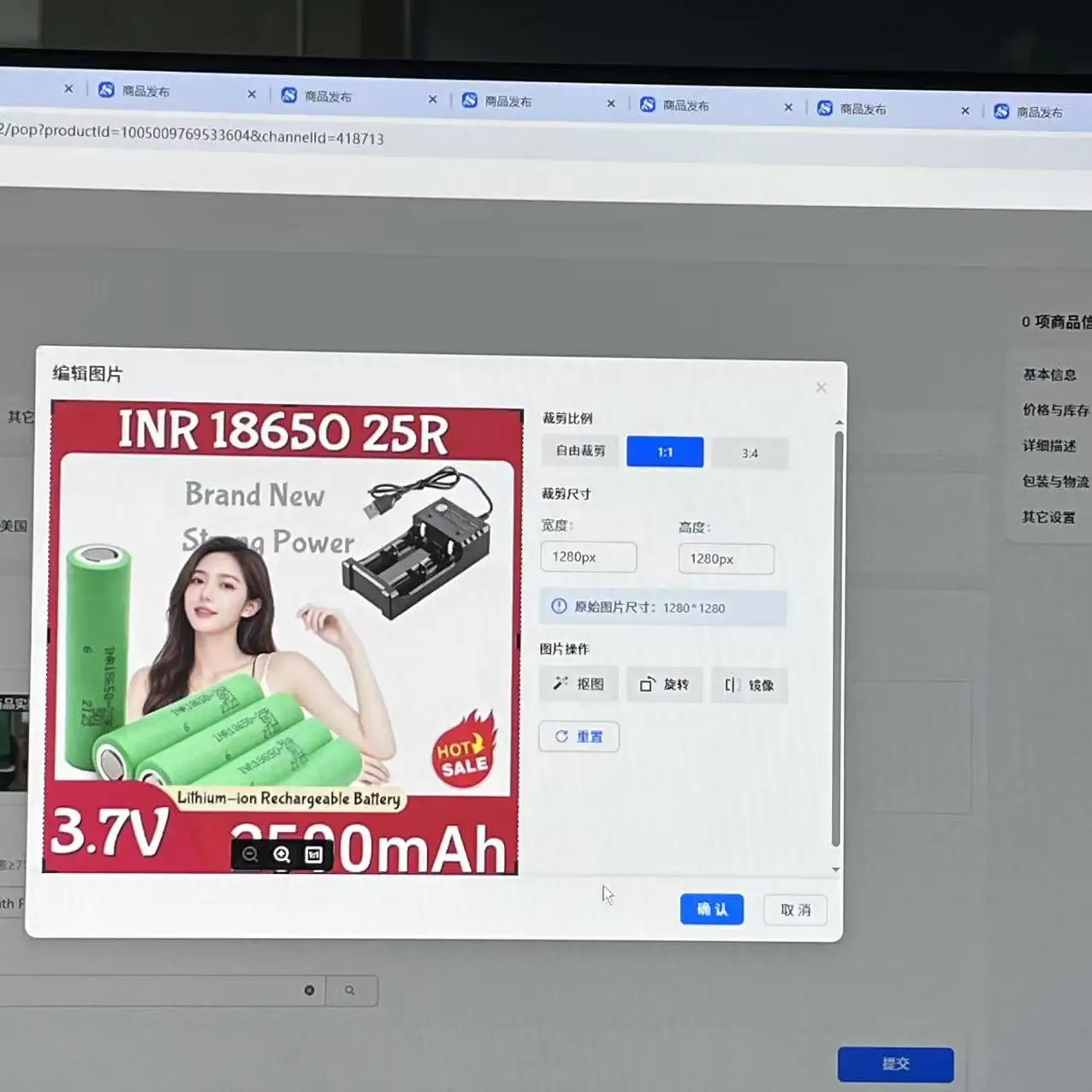Click left crop handle on image
The image size is (1092, 1092).
point(49,634)
